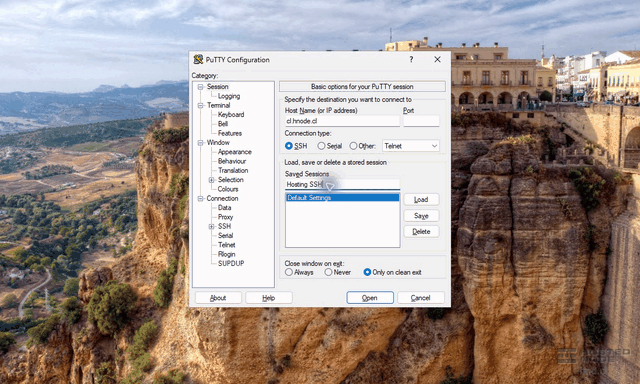This screenshot has height=384, width=640.
Task: Open the Colours settings category
Action: tap(228, 189)
